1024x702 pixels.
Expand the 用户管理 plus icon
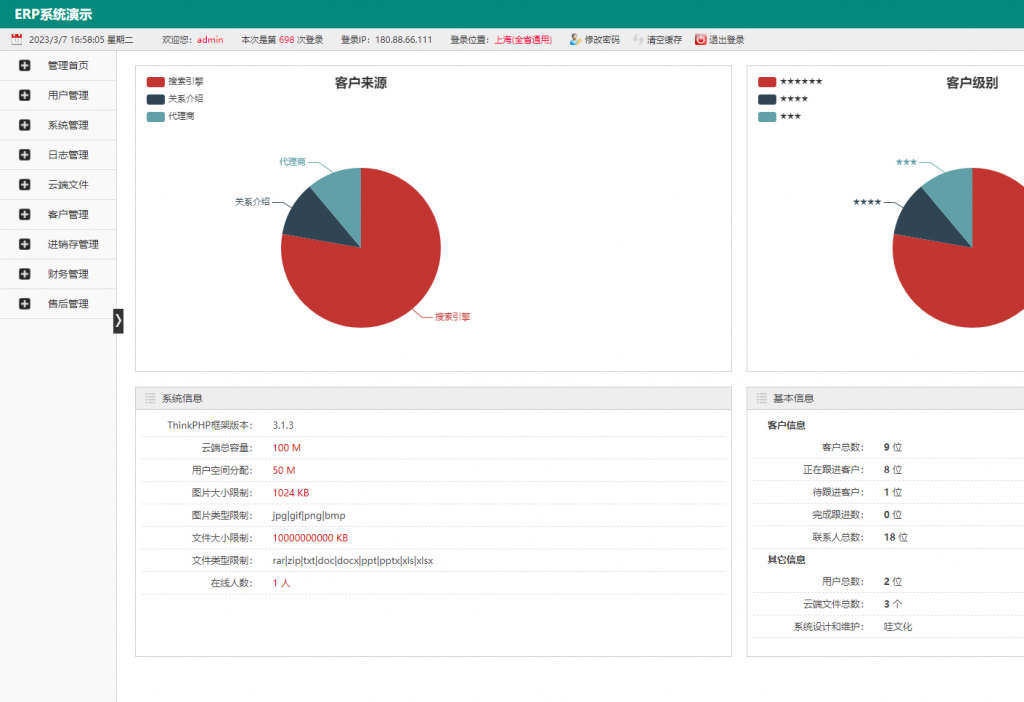(25, 95)
